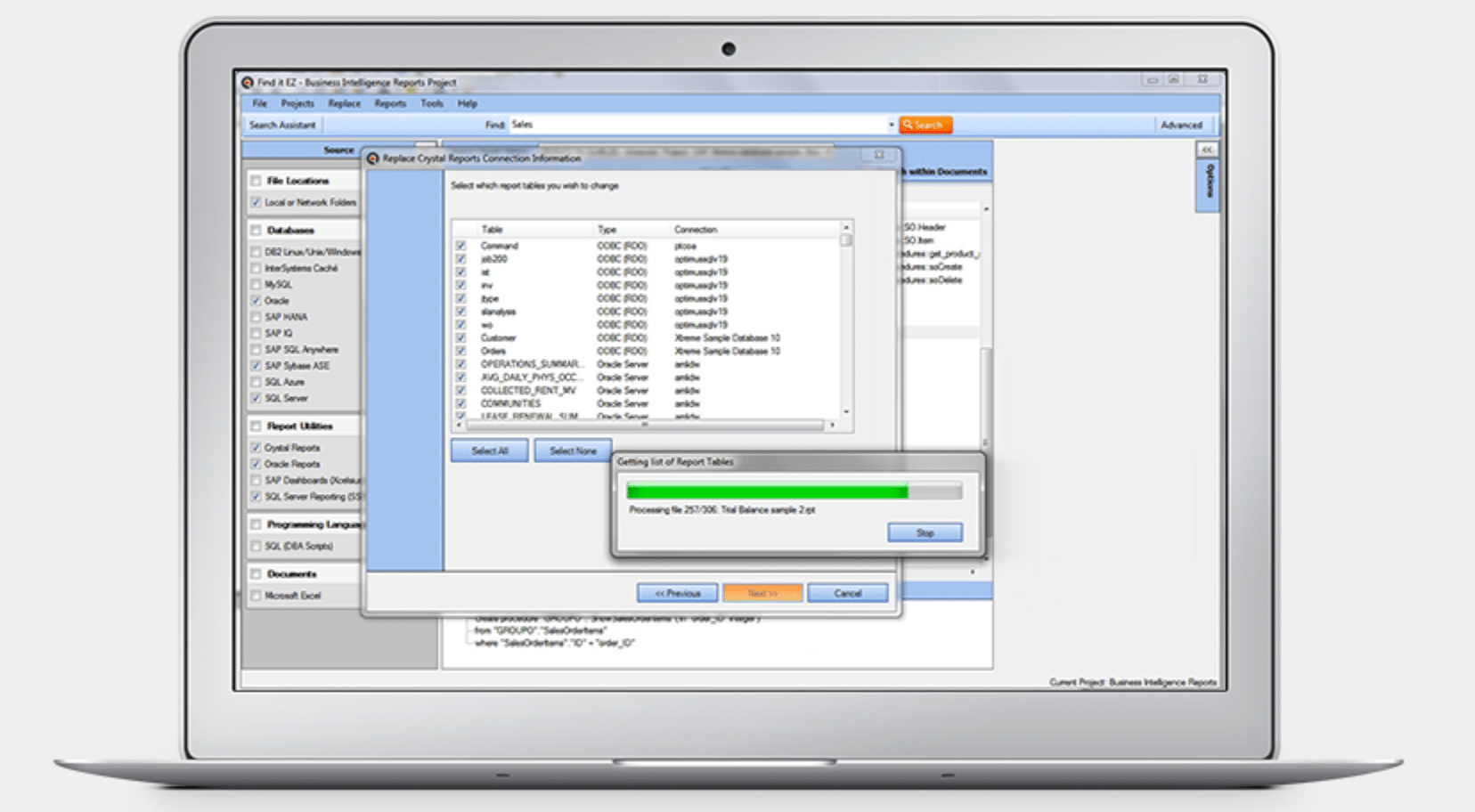Open the Replace menu
This screenshot has height=812, width=1475.
(x=344, y=104)
